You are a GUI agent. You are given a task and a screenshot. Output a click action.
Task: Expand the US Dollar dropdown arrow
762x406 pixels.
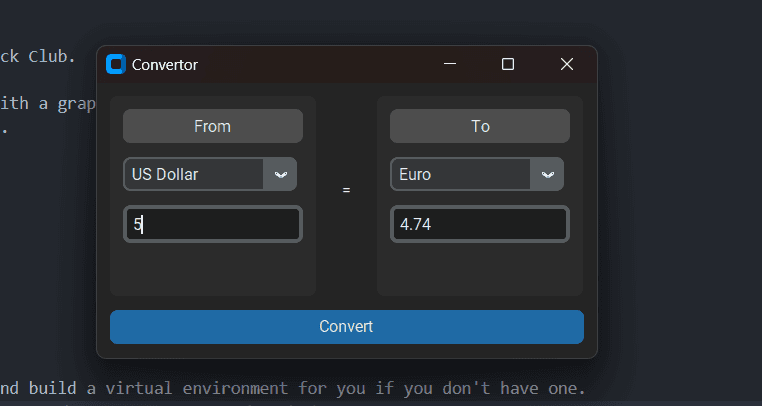coord(281,174)
